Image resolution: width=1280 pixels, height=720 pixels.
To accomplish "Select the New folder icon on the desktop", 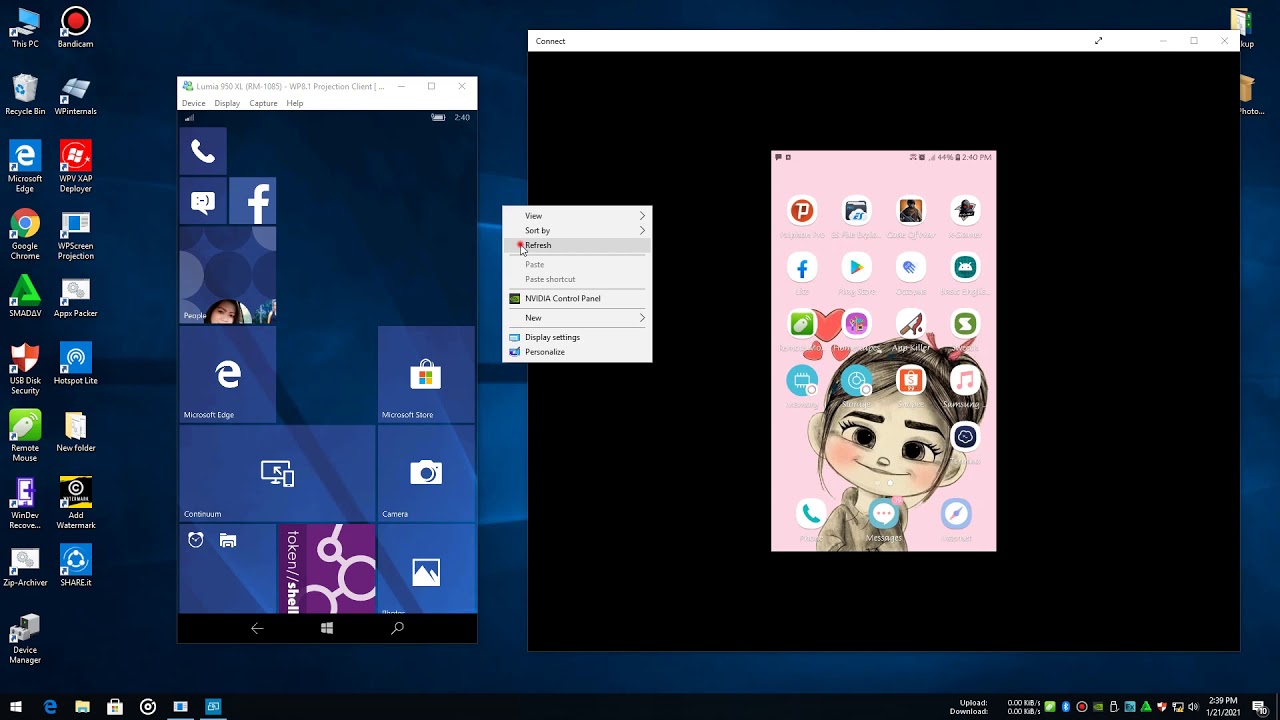I will (x=75, y=432).
